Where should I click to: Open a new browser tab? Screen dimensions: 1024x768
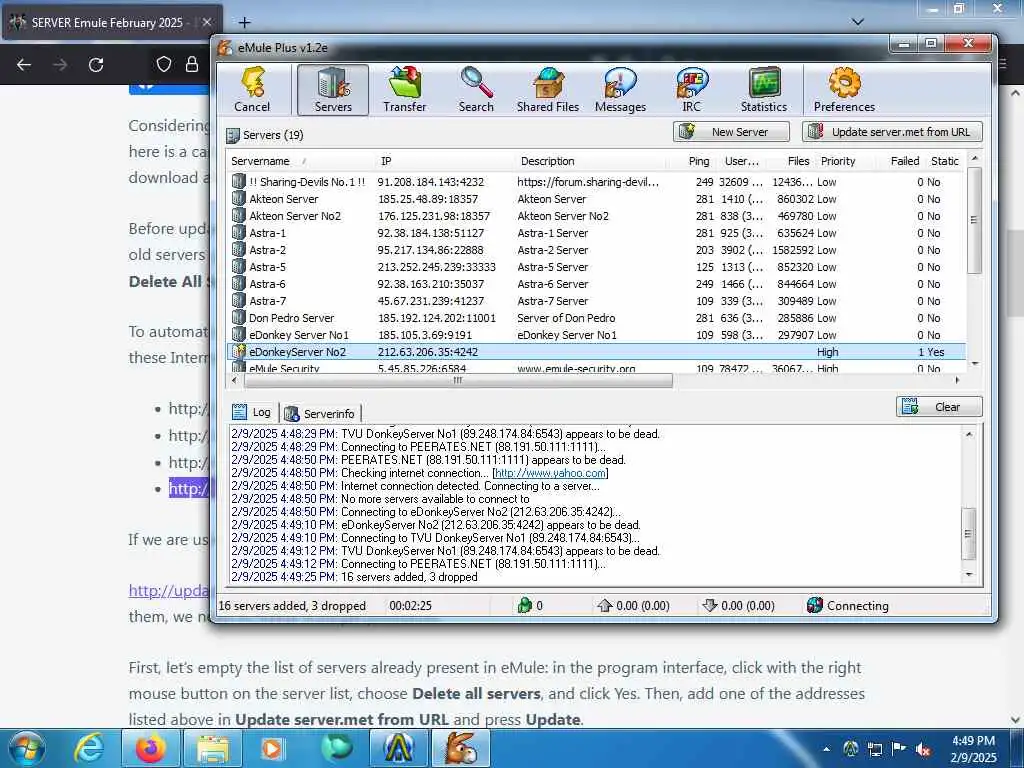coord(244,23)
